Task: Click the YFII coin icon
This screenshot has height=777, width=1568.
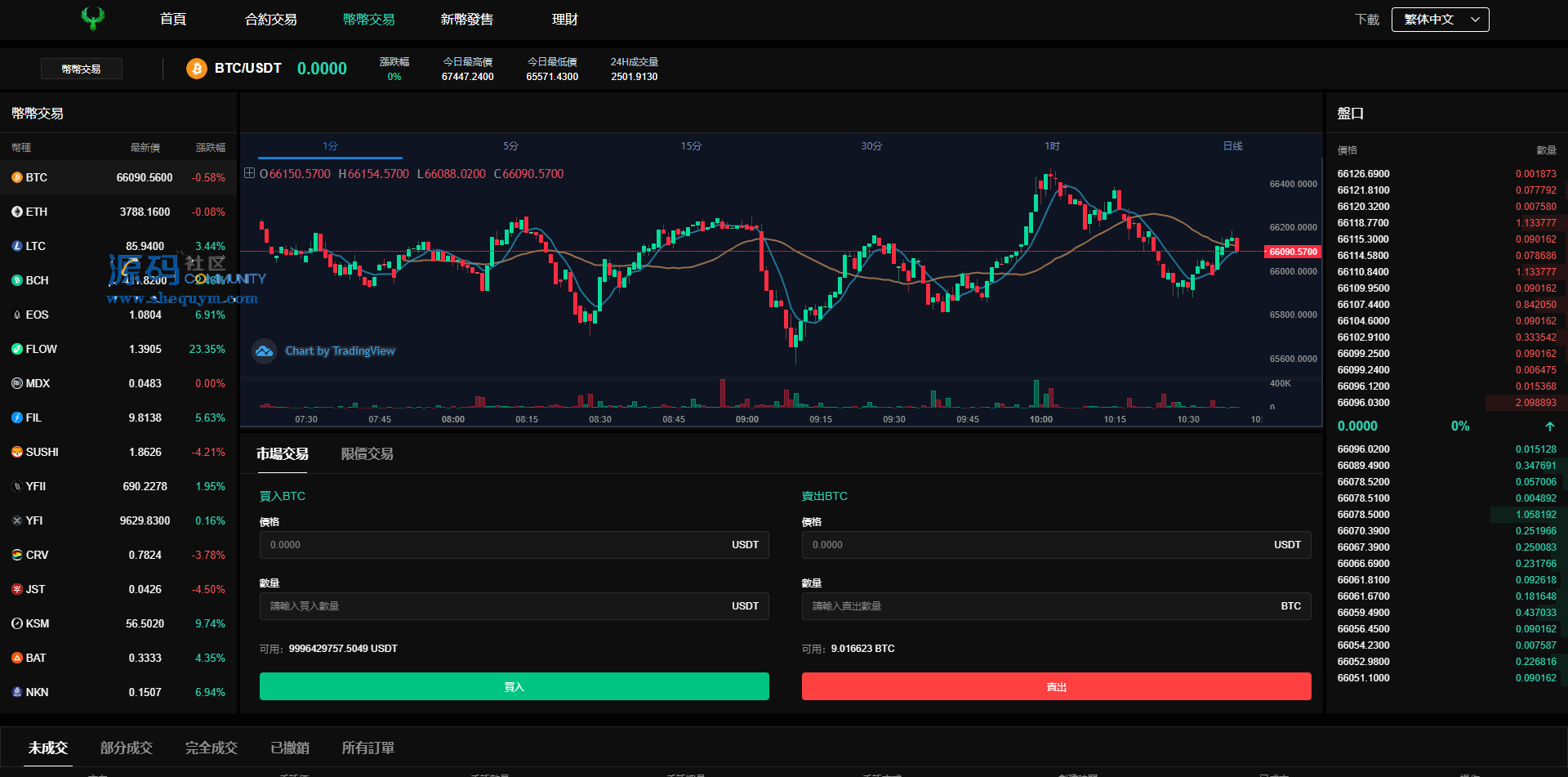Action: [x=17, y=486]
